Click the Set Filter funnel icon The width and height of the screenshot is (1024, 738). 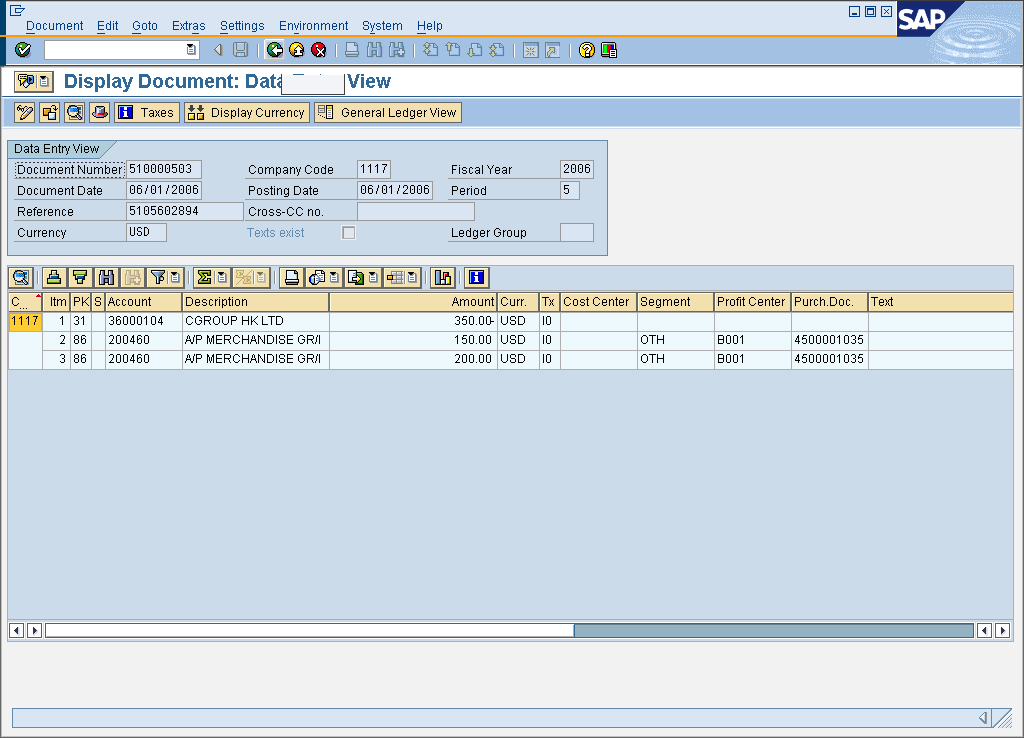158,278
